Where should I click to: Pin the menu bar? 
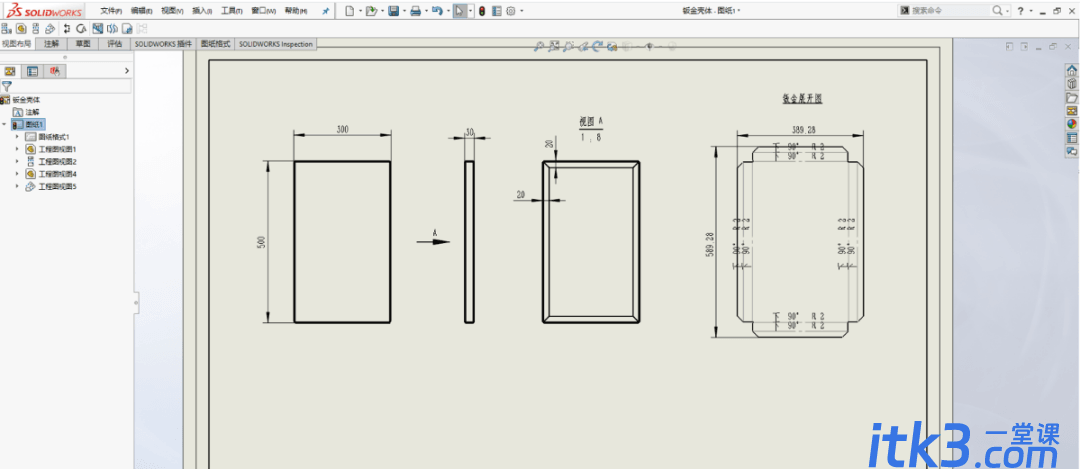326,11
